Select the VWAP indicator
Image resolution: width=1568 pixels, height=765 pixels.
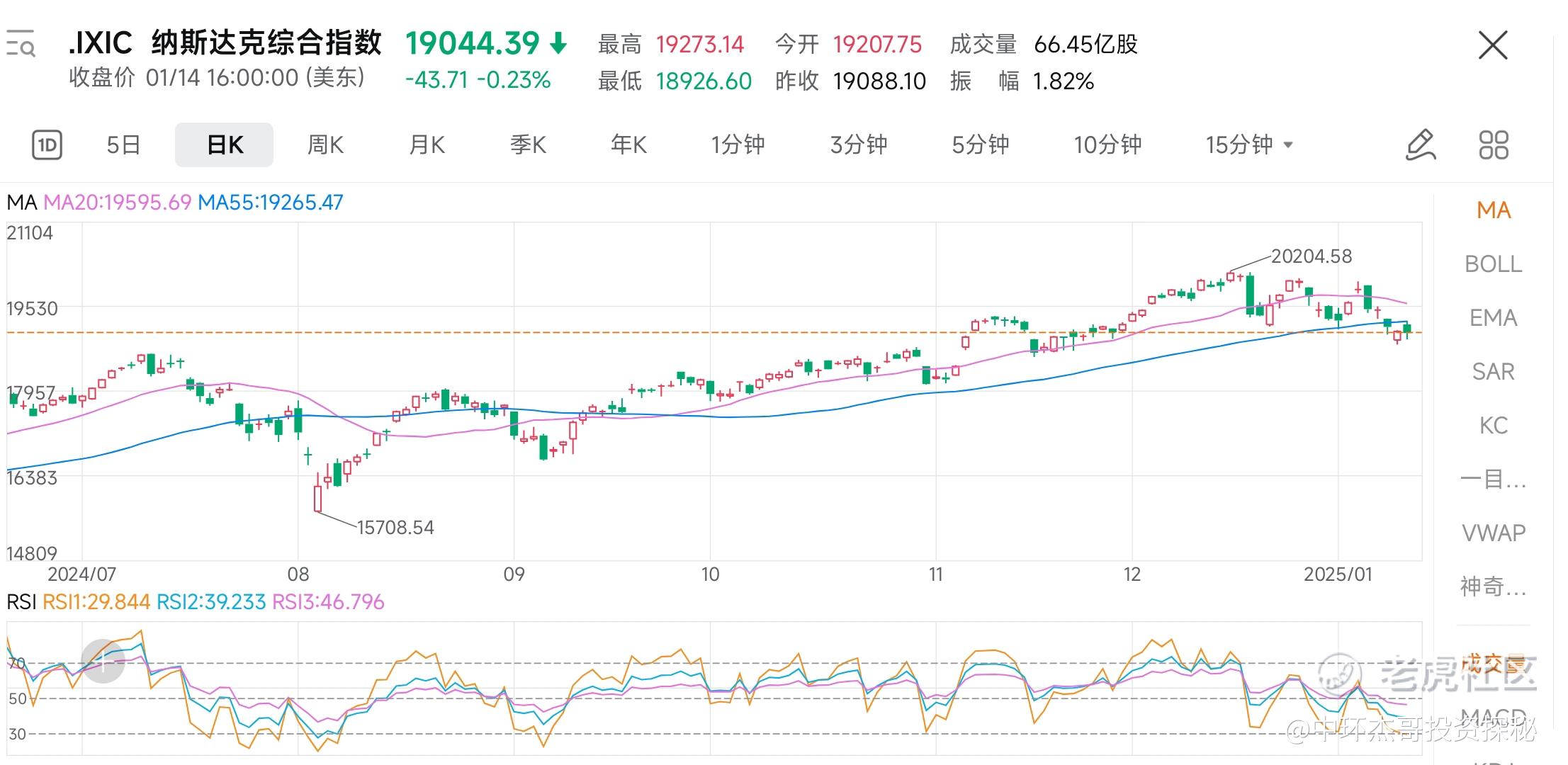click(1494, 533)
